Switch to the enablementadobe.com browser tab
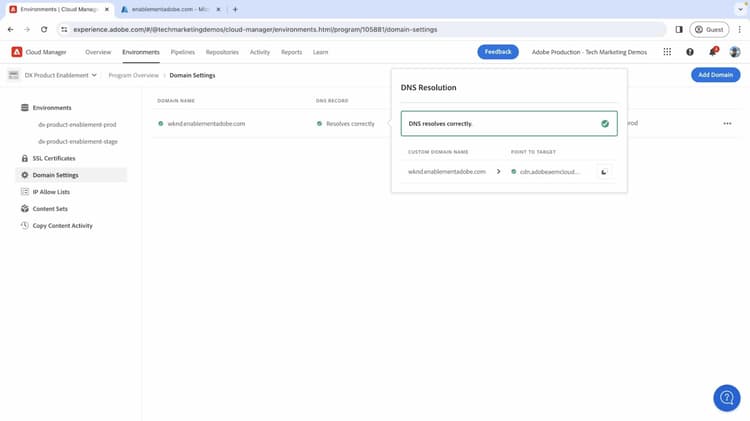Screen dimensions: 750x421 pyautogui.click(x=168, y=9)
